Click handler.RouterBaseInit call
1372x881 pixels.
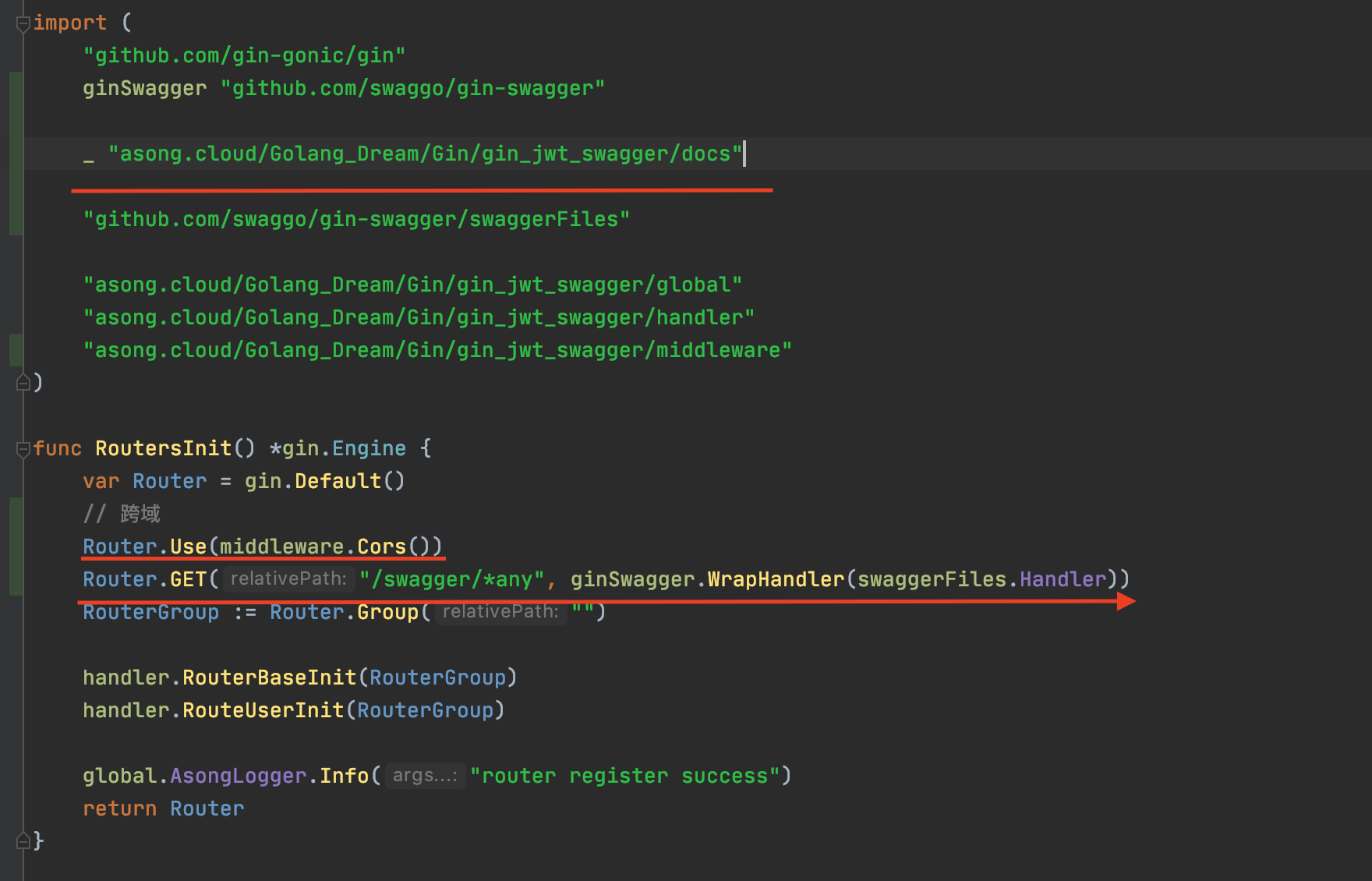[300, 678]
